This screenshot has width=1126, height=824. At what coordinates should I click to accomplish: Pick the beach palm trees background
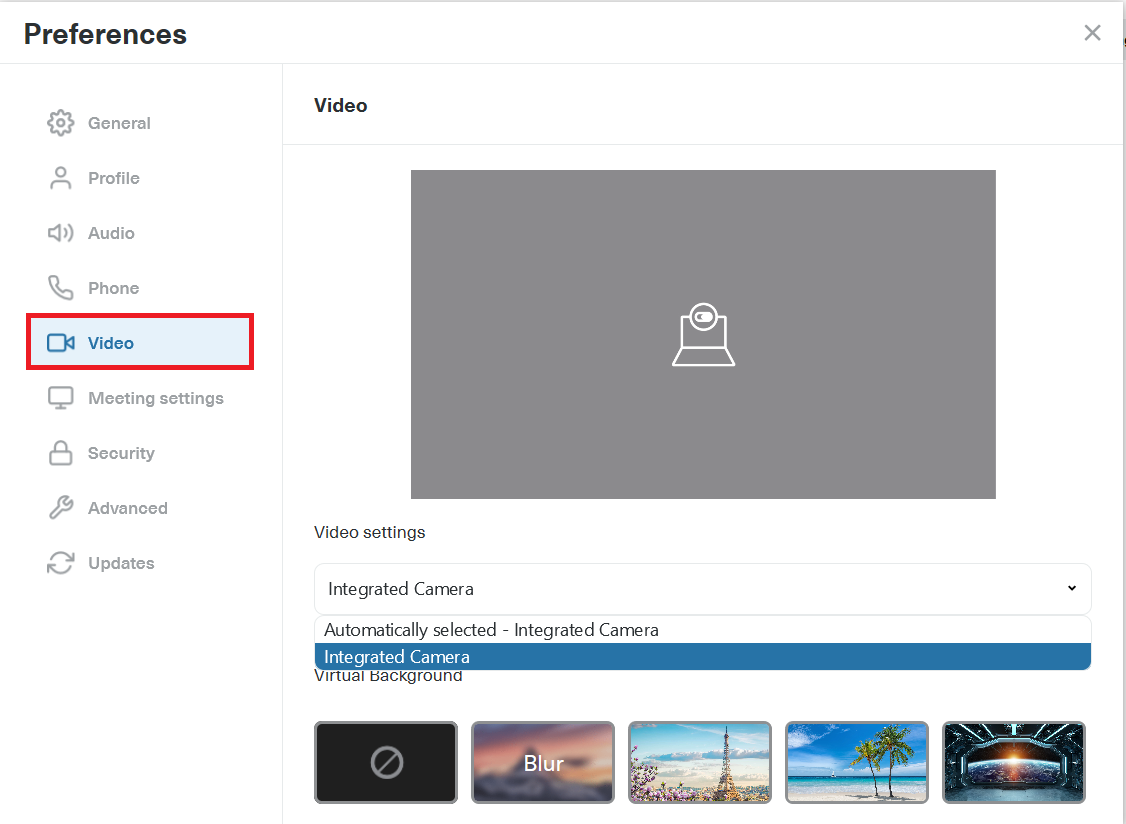coord(857,763)
